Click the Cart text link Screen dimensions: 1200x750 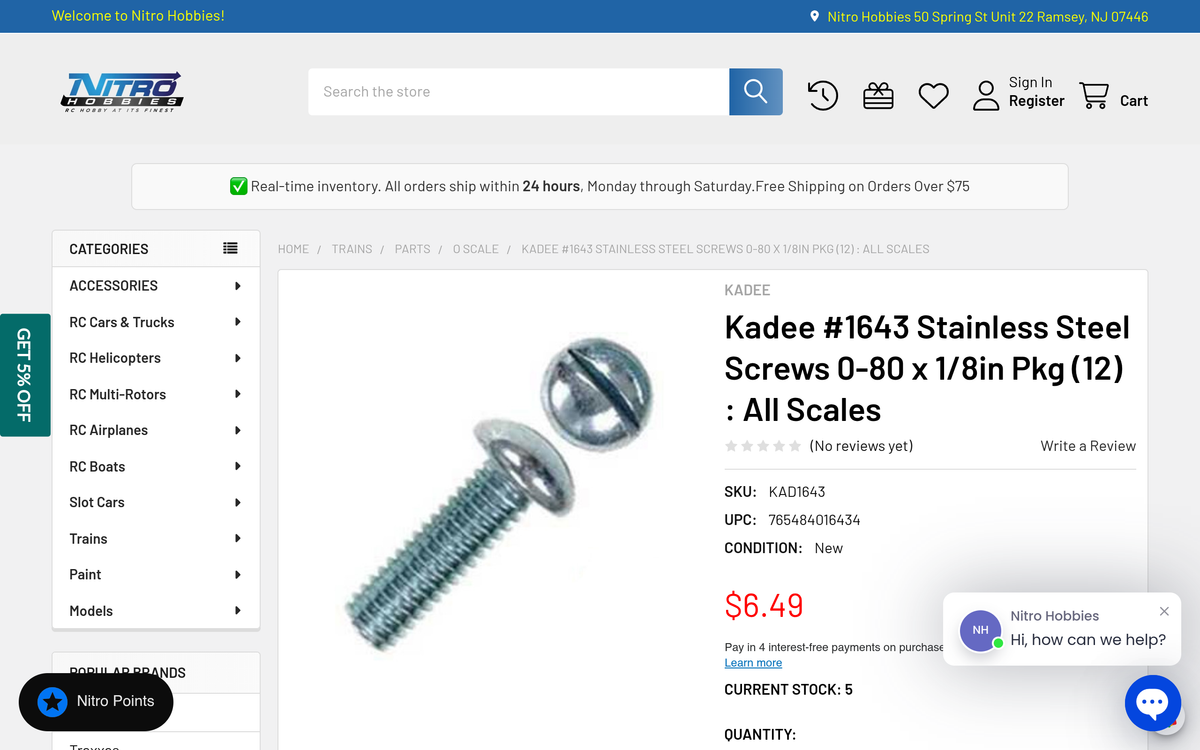(x=1134, y=101)
